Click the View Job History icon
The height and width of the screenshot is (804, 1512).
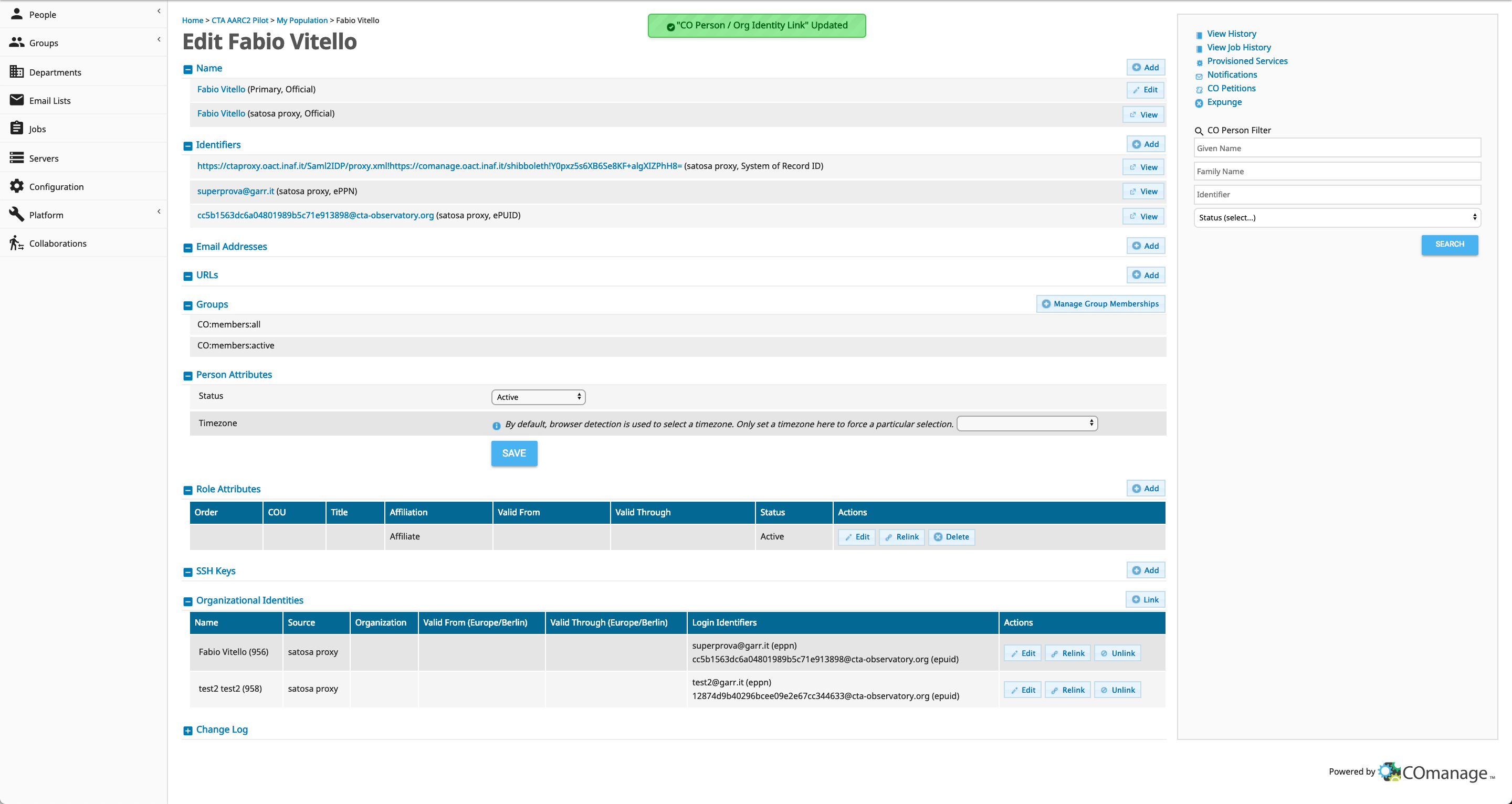(x=1199, y=49)
